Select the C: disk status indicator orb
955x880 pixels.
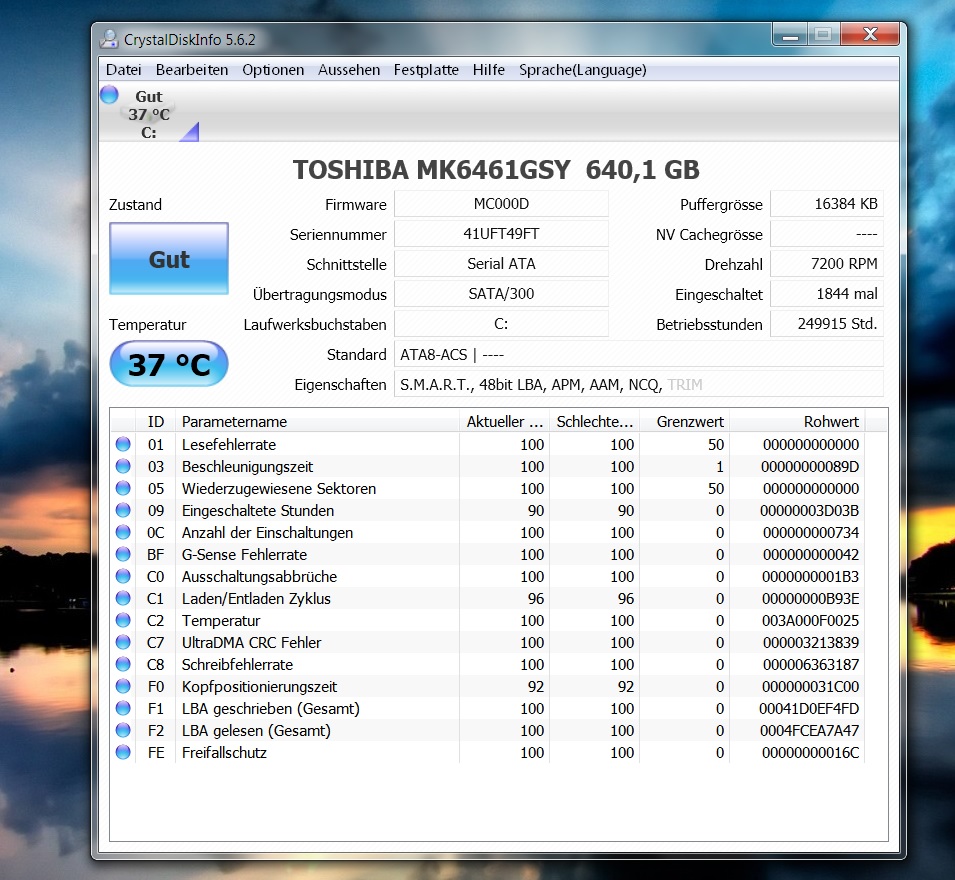click(x=110, y=94)
